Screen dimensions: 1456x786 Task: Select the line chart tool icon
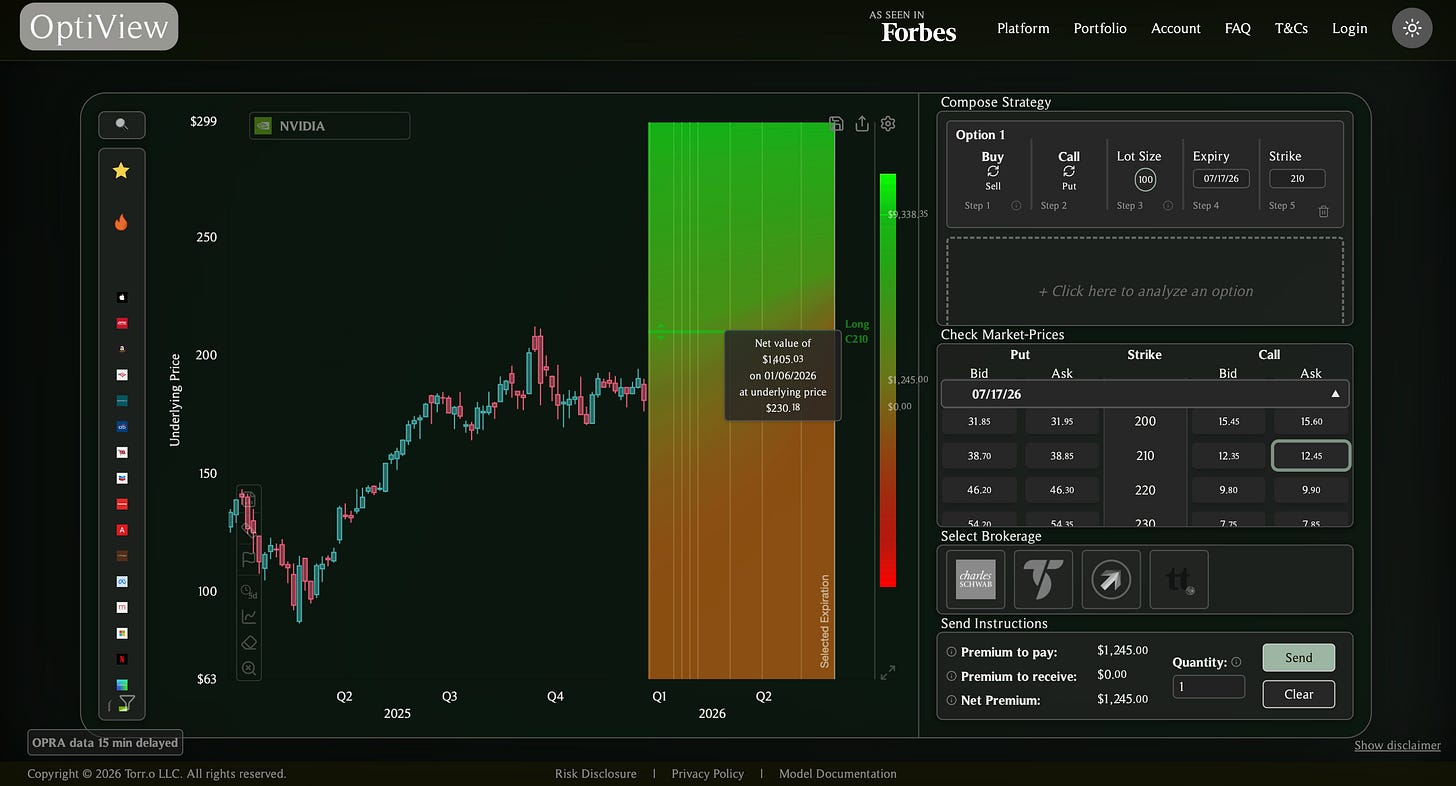click(x=249, y=616)
